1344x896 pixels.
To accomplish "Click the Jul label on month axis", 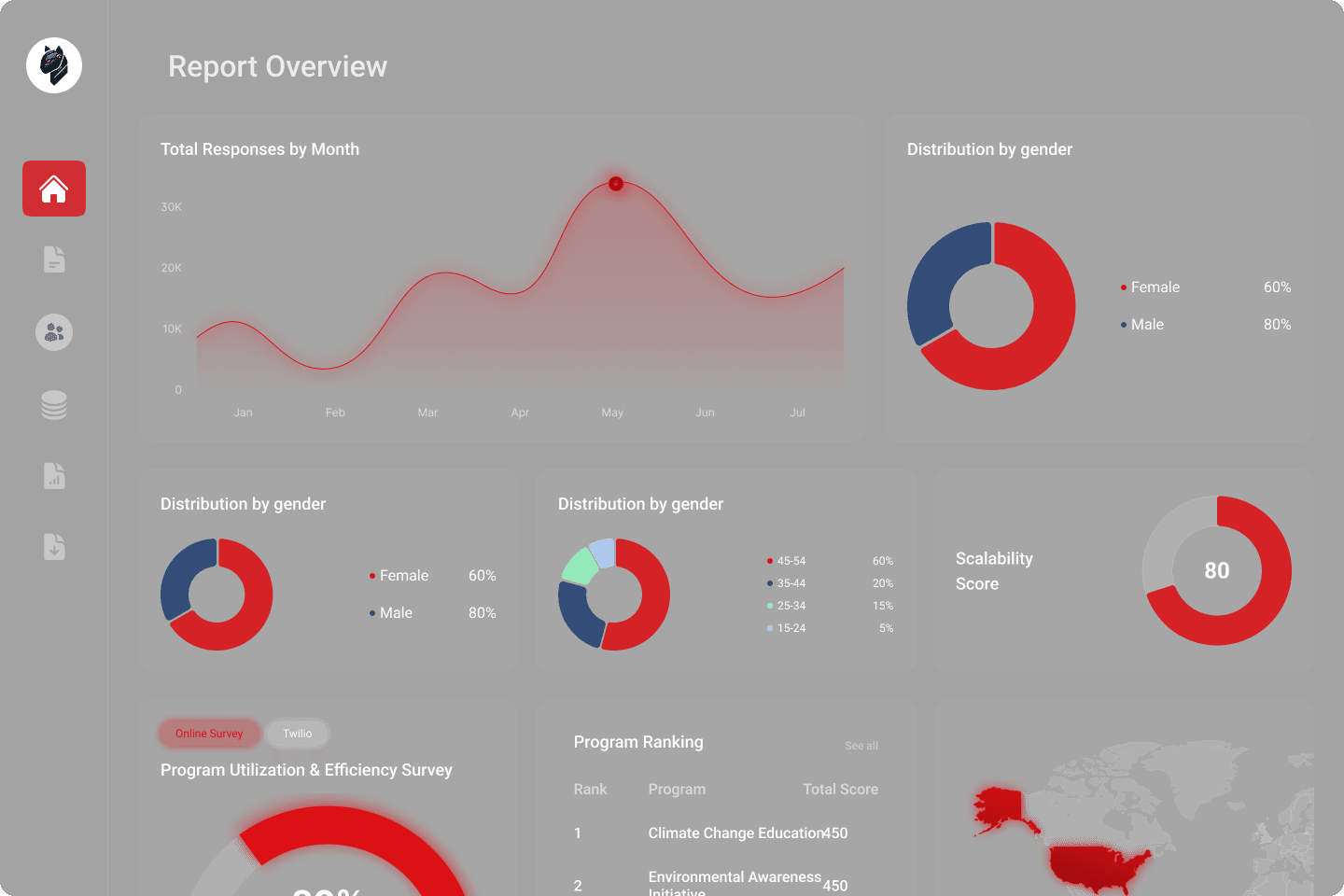I will 797,413.
